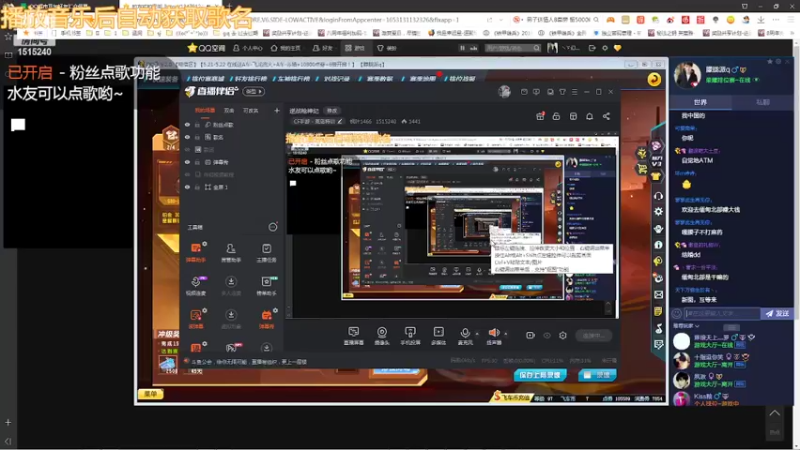Viewport: 800px width, 450px height.
Task: Open the music note icon on the game side rail
Action: point(658,328)
